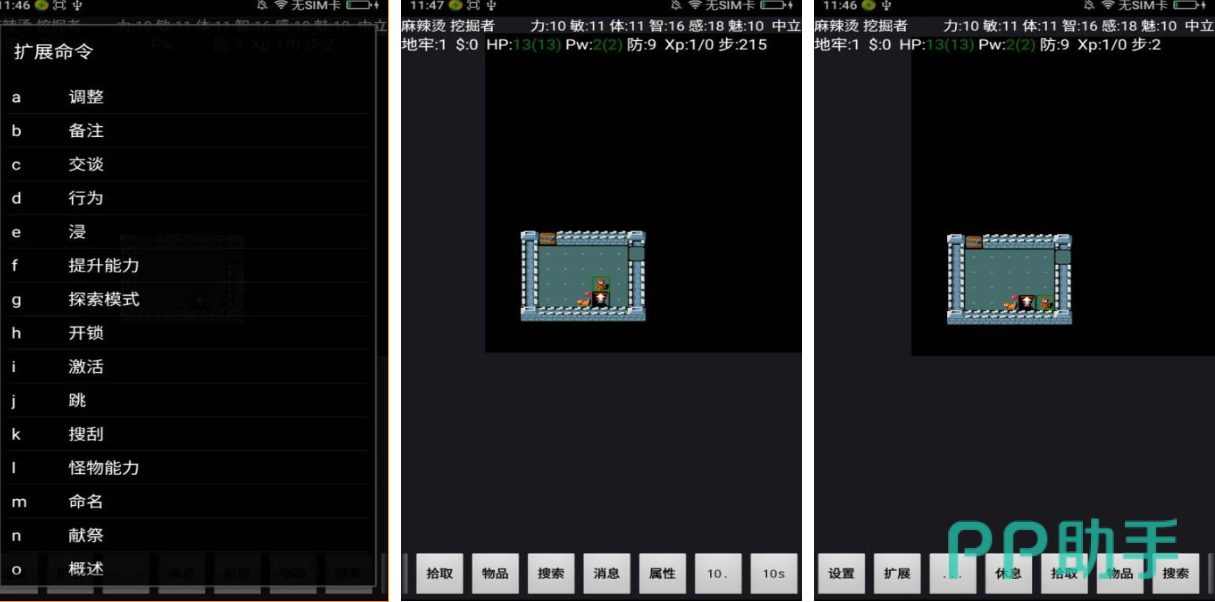Choose the 交谈 (chat) extended command
1215x602 pixels.
pyautogui.click(x=86, y=164)
